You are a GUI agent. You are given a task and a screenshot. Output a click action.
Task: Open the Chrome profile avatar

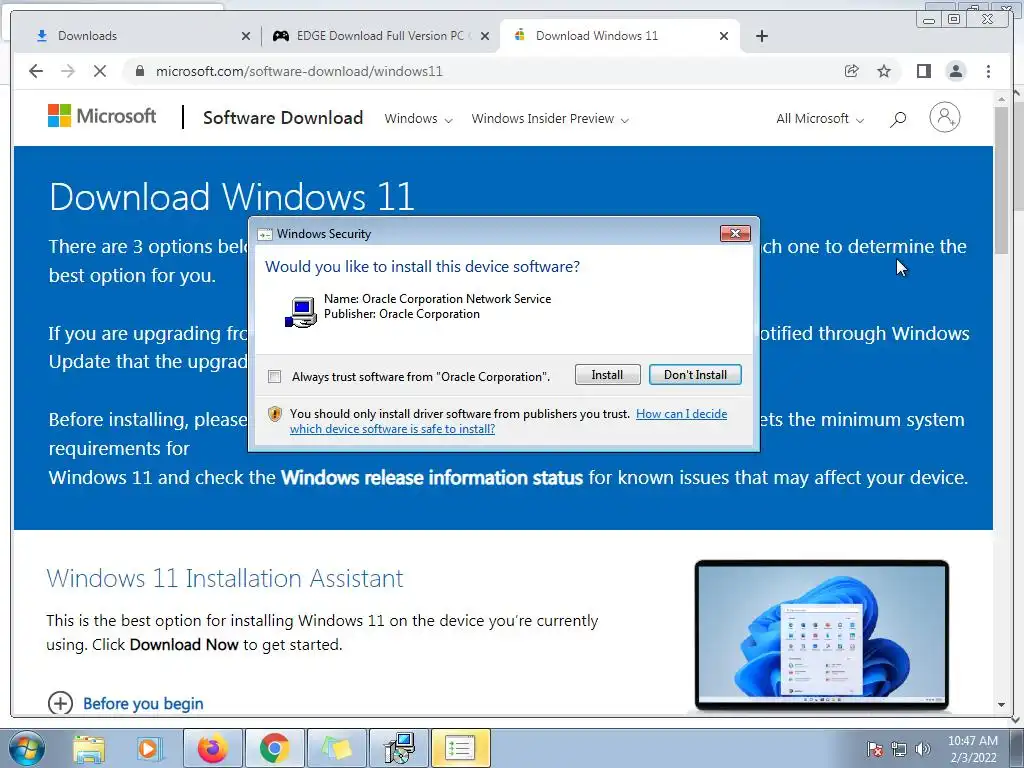955,71
